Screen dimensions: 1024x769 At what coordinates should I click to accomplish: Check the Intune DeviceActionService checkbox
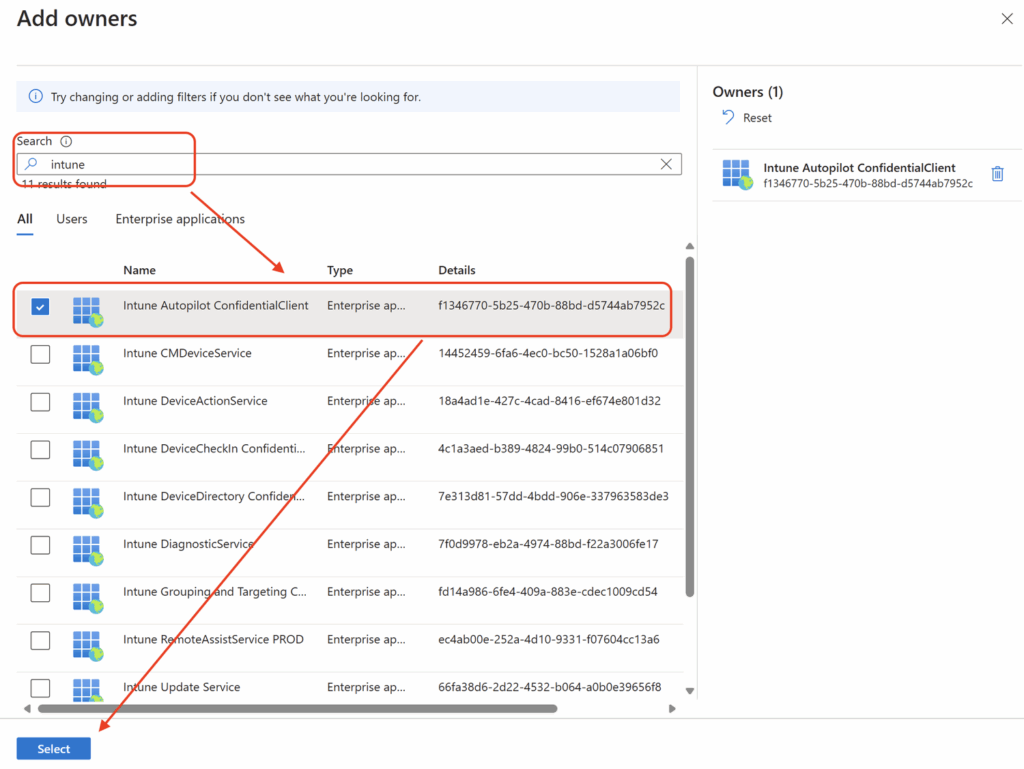40,401
